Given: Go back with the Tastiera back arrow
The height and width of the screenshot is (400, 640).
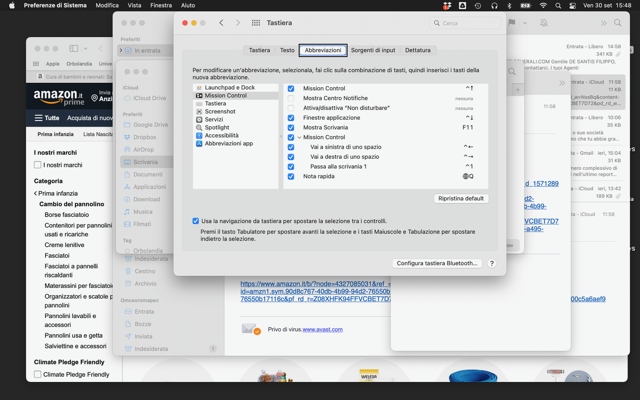Looking at the screenshot, I should 221,23.
